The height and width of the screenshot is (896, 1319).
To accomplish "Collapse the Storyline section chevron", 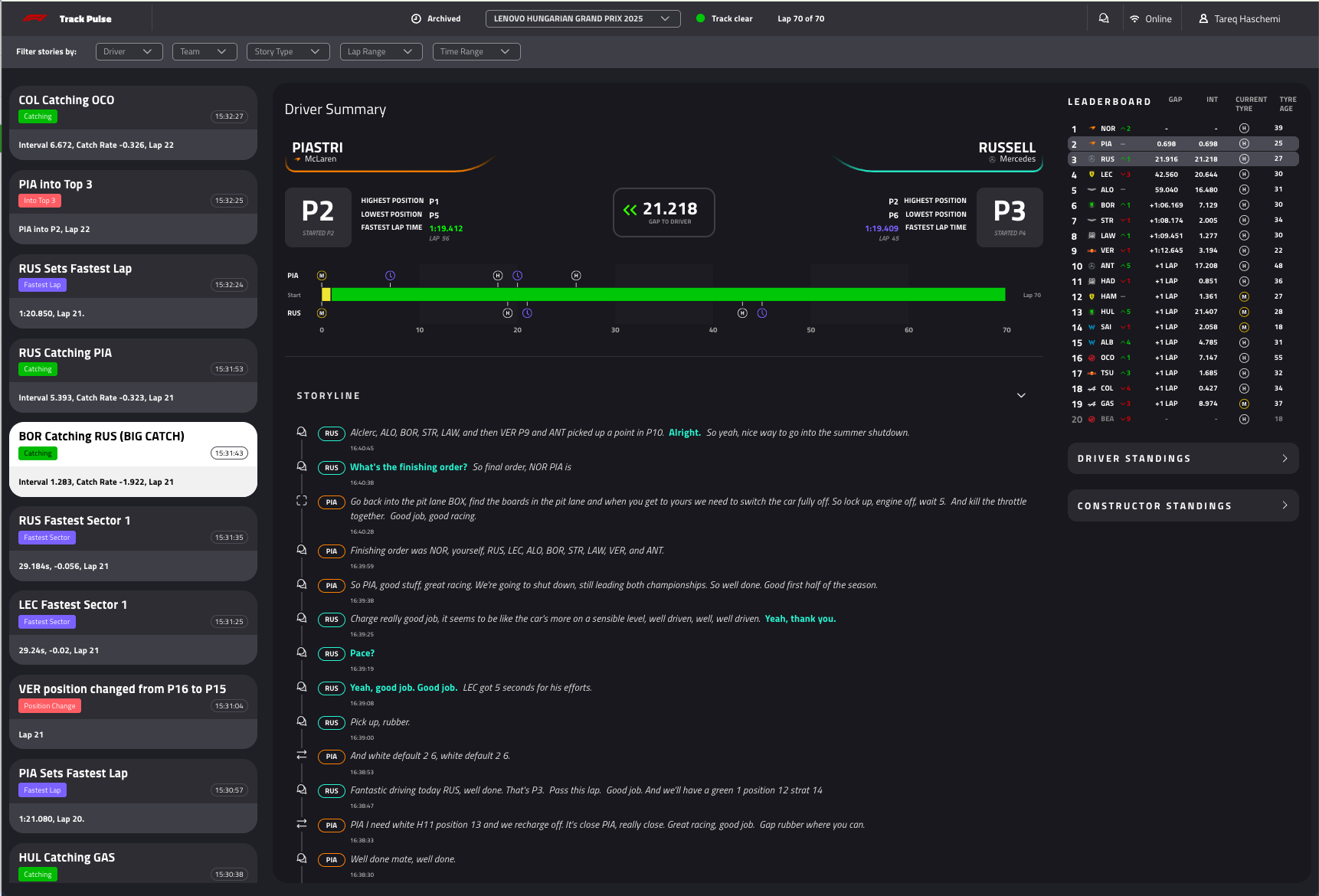I will [x=1021, y=396].
